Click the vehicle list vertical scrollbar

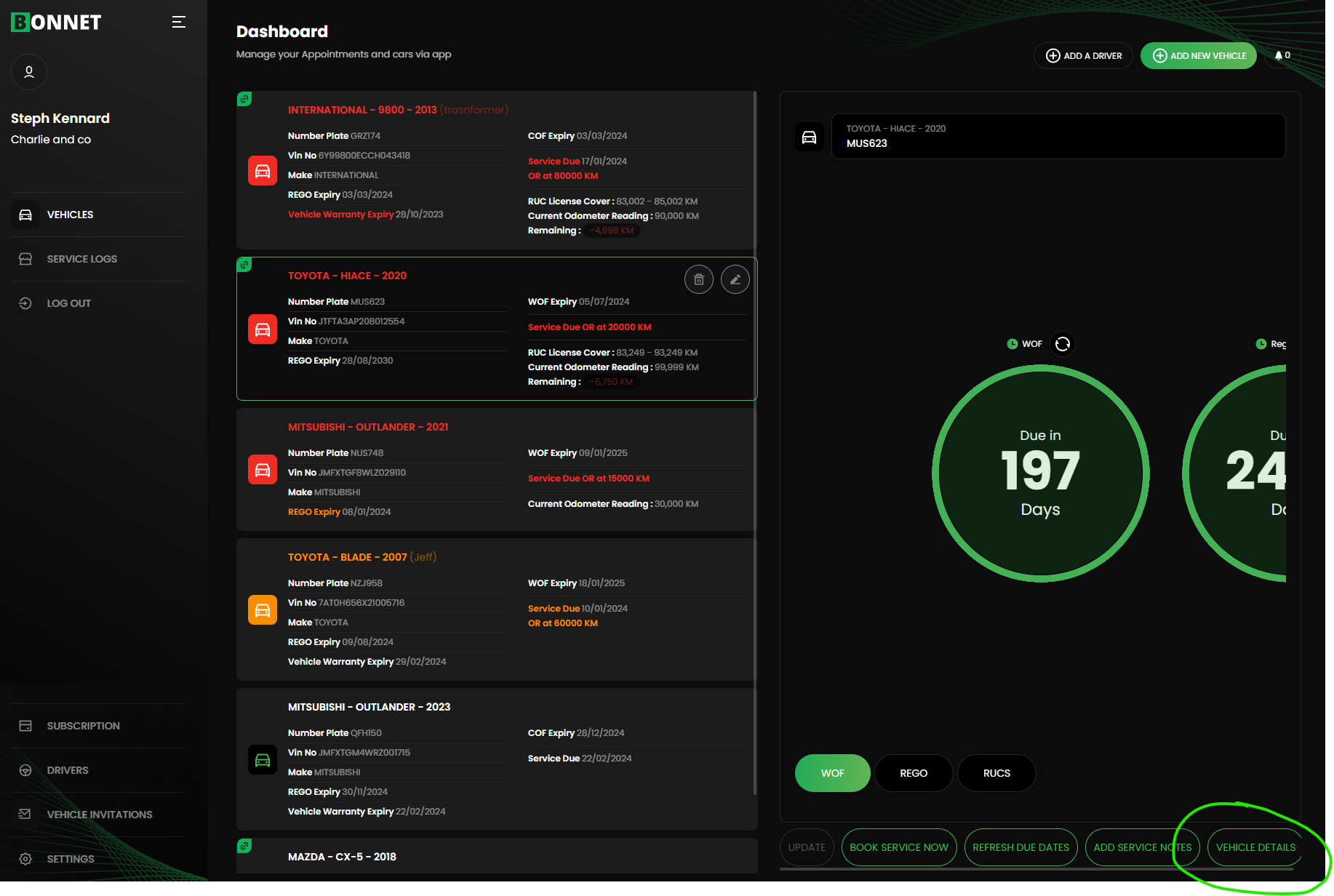pos(756,444)
